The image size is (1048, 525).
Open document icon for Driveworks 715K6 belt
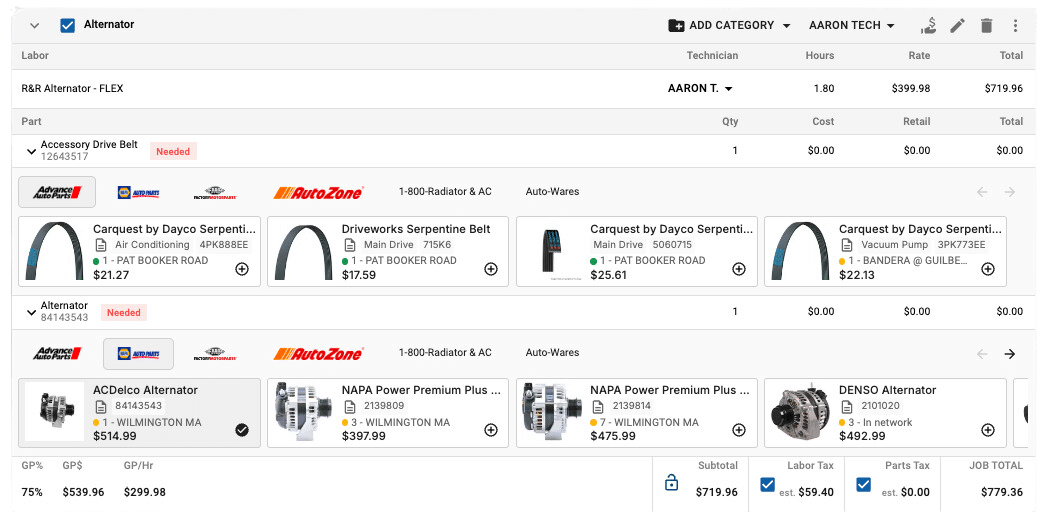[349, 245]
